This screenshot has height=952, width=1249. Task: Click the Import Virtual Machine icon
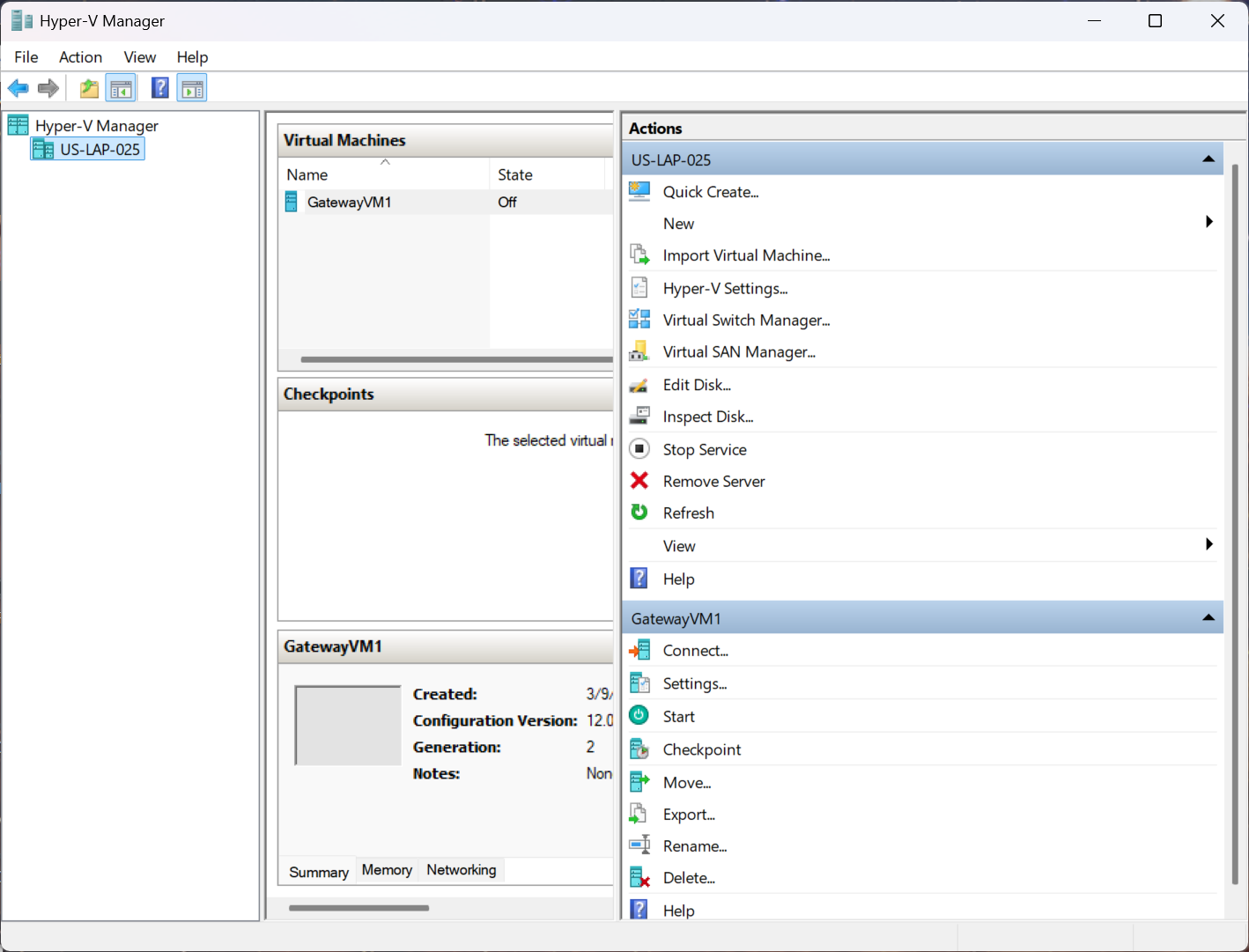[639, 255]
